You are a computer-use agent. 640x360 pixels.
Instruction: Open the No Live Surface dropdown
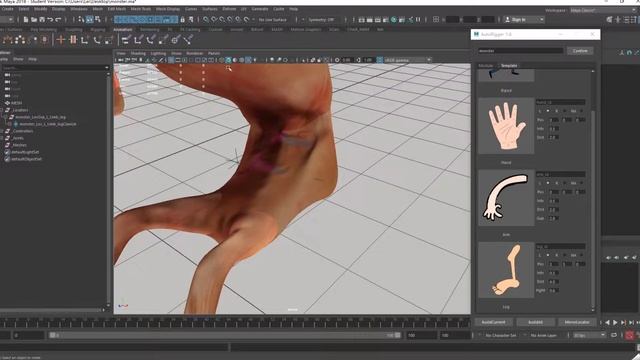pyautogui.click(x=272, y=20)
